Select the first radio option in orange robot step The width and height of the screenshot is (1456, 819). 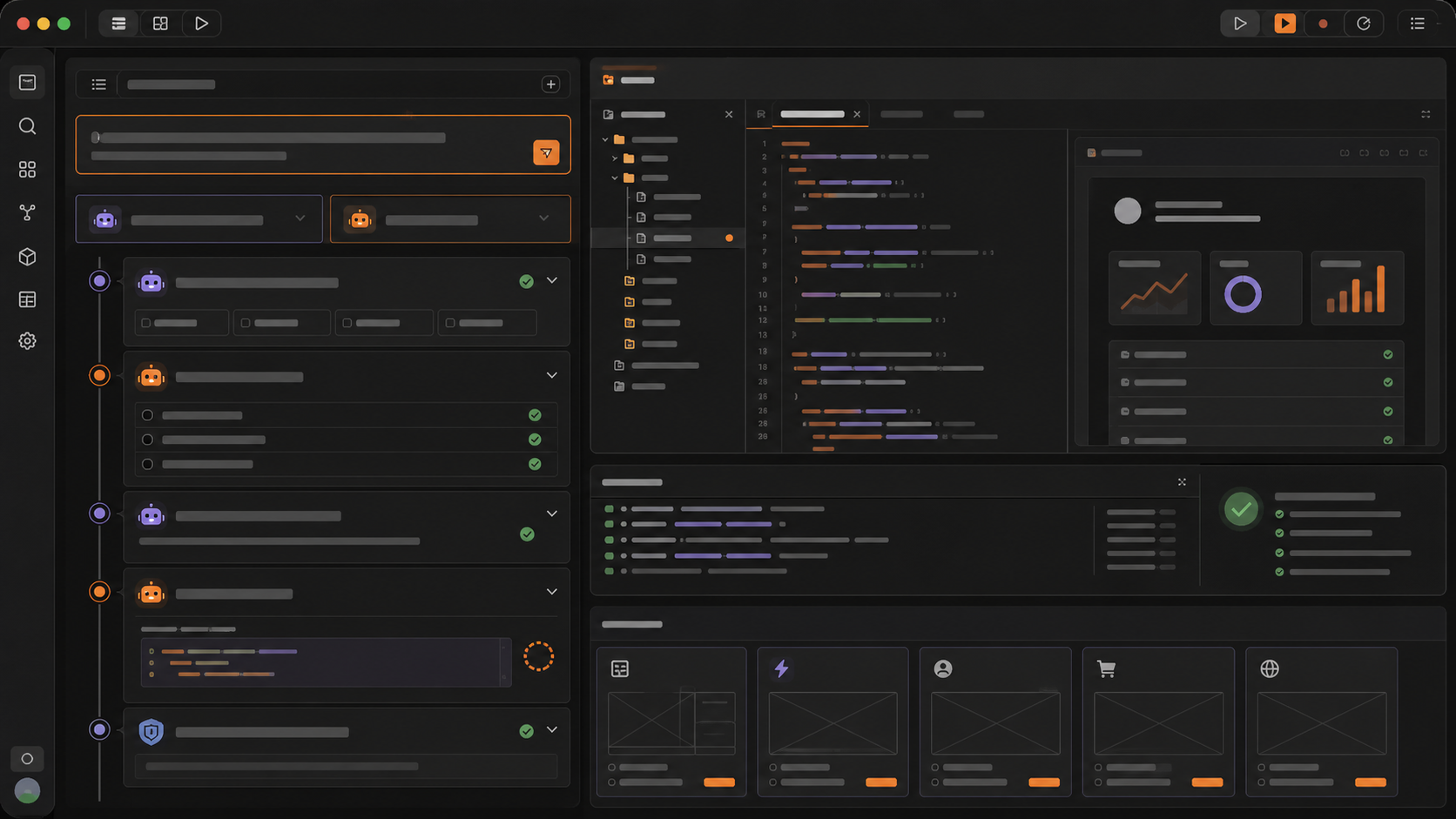click(147, 415)
